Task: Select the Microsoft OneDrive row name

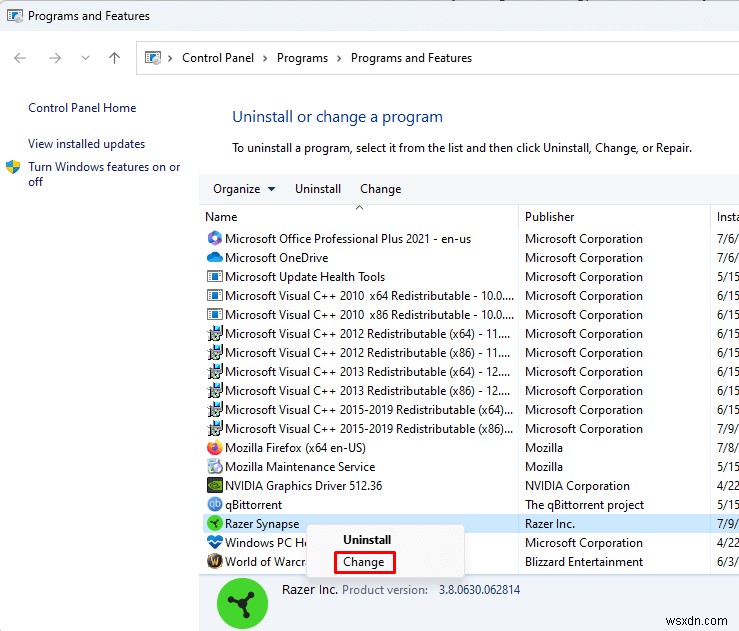Action: pos(277,258)
